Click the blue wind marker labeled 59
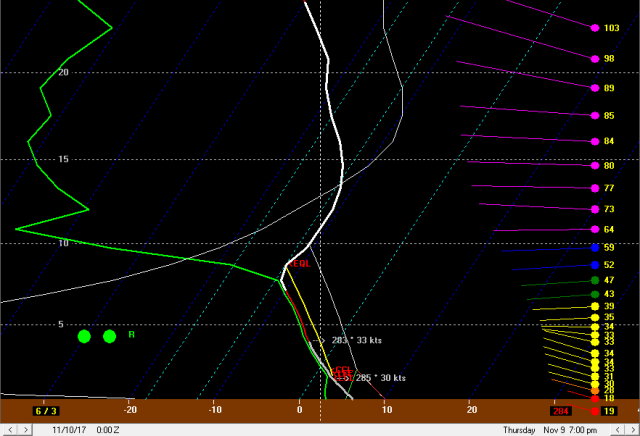Image resolution: width=640 pixels, height=436 pixels. [x=595, y=247]
